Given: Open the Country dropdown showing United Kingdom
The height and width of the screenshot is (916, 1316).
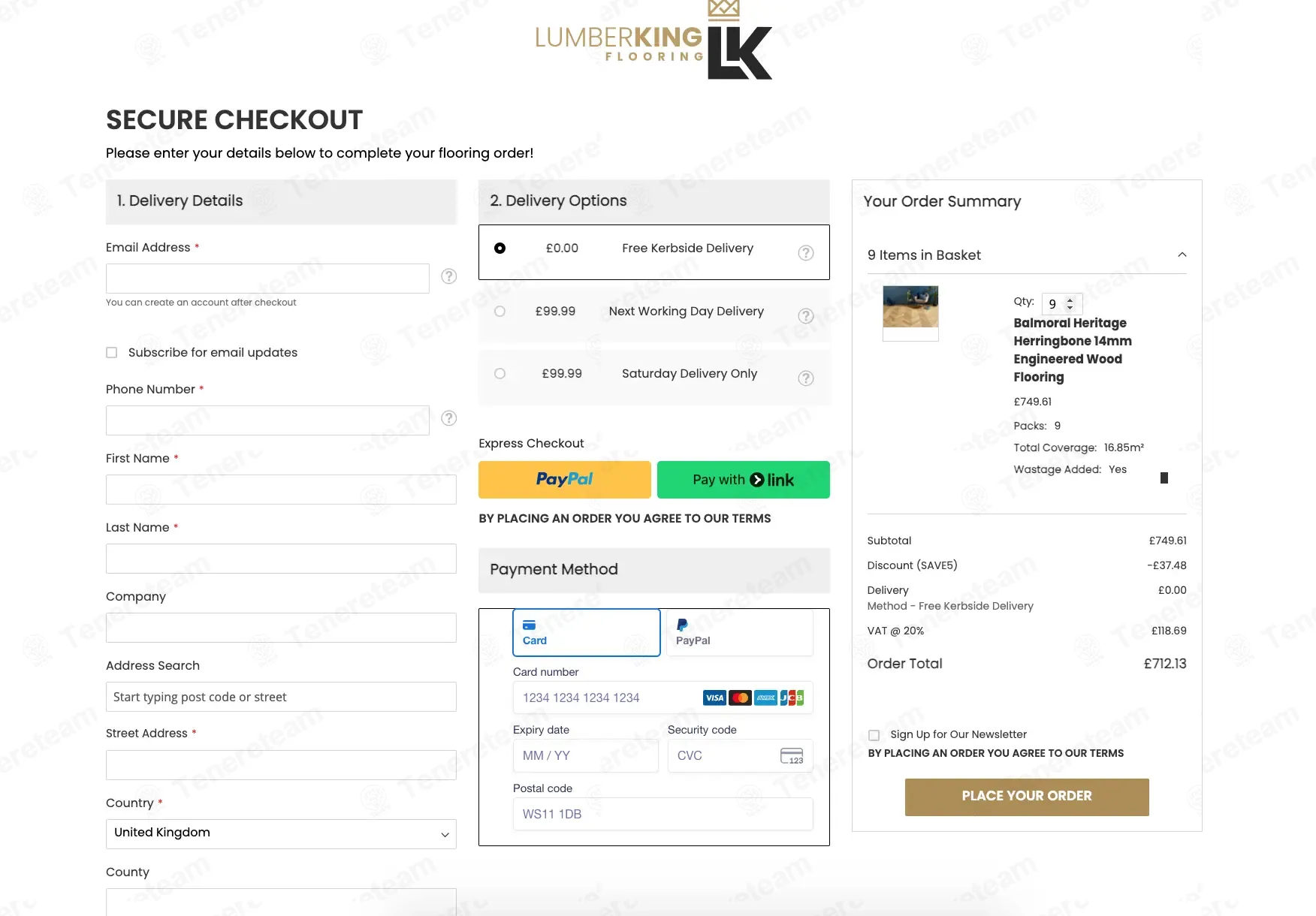Looking at the screenshot, I should tap(281, 833).
